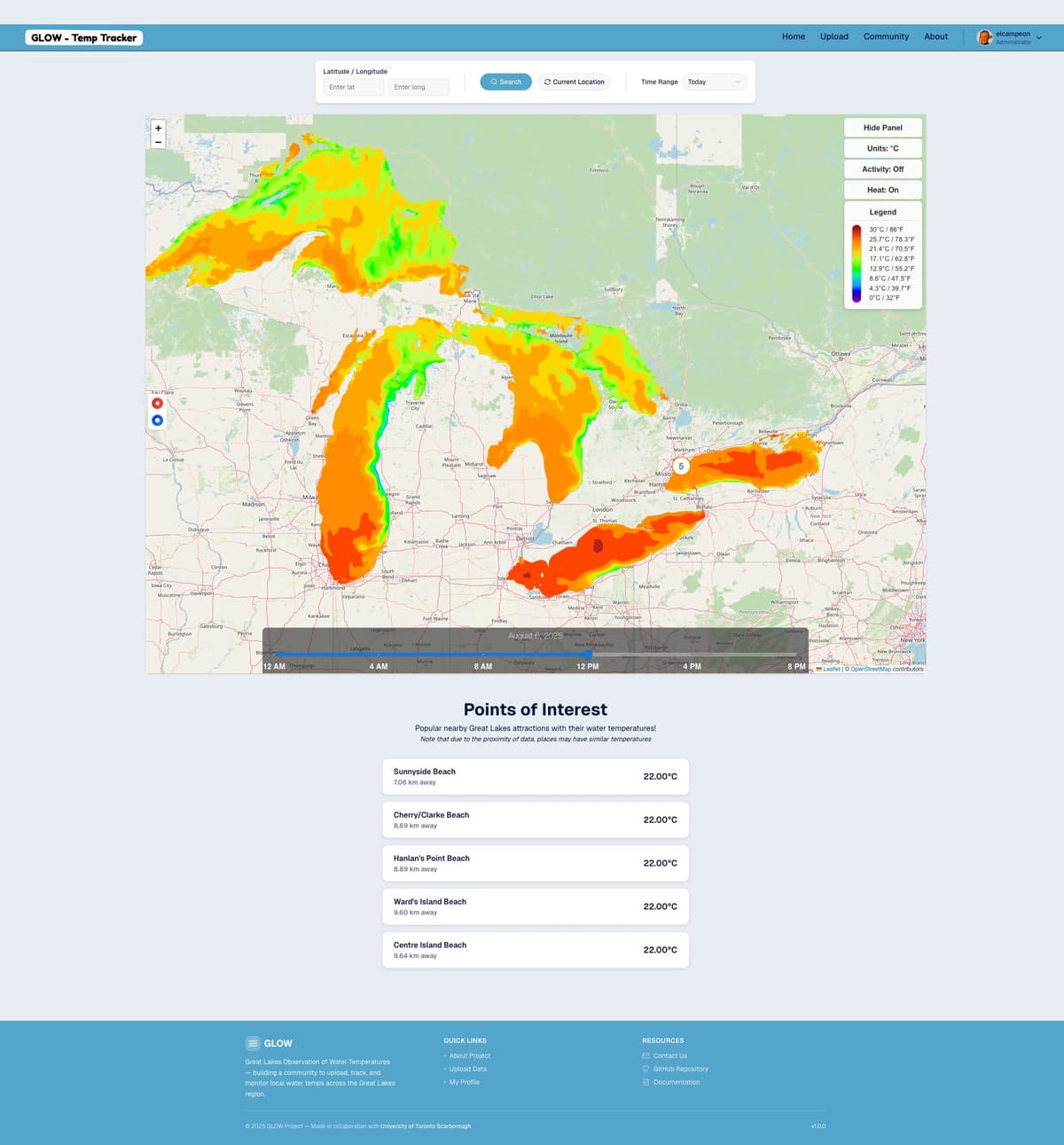
Task: Click the Search button
Action: [506, 82]
